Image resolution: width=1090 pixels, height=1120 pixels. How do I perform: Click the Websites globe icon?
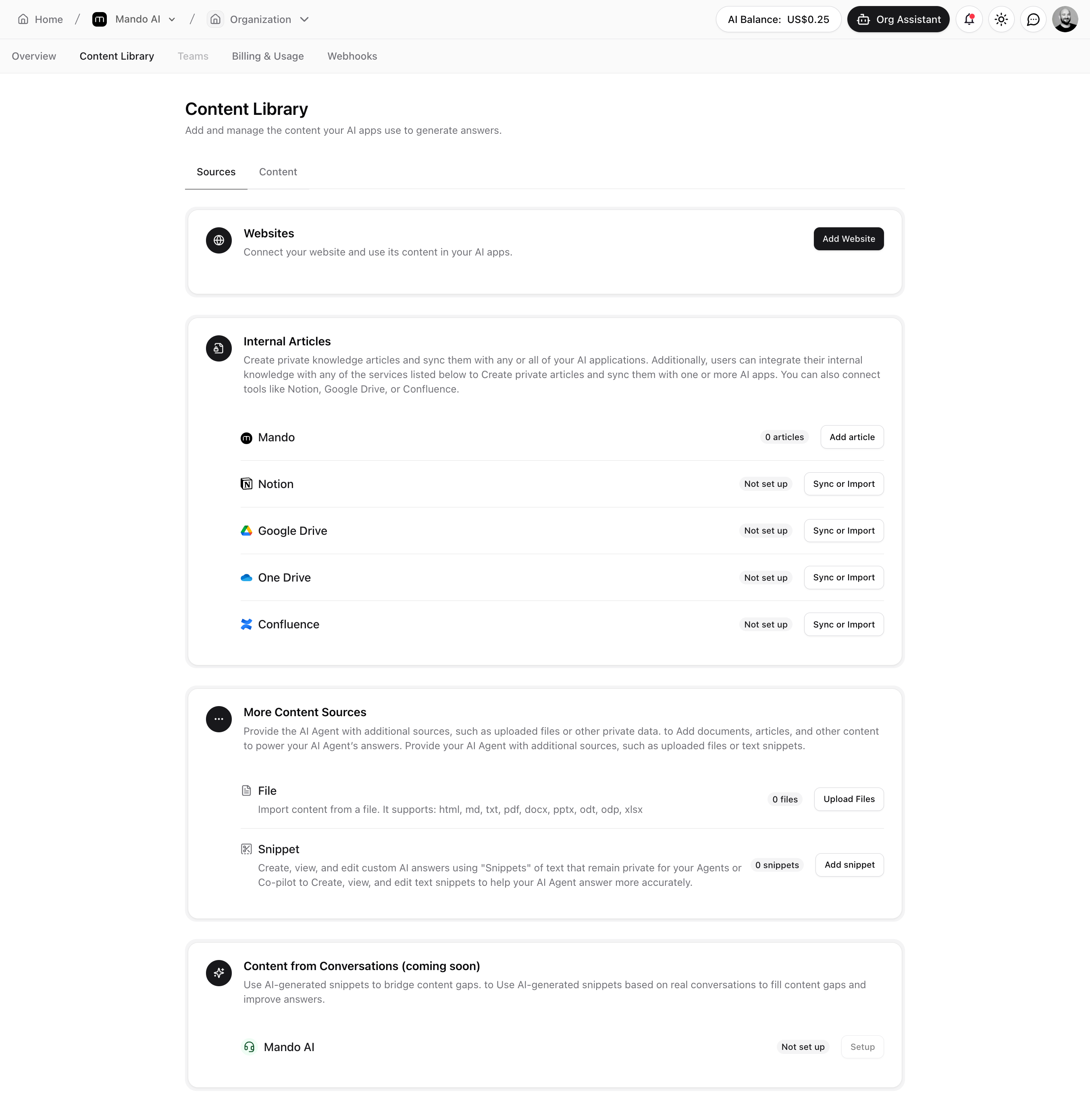pos(219,240)
